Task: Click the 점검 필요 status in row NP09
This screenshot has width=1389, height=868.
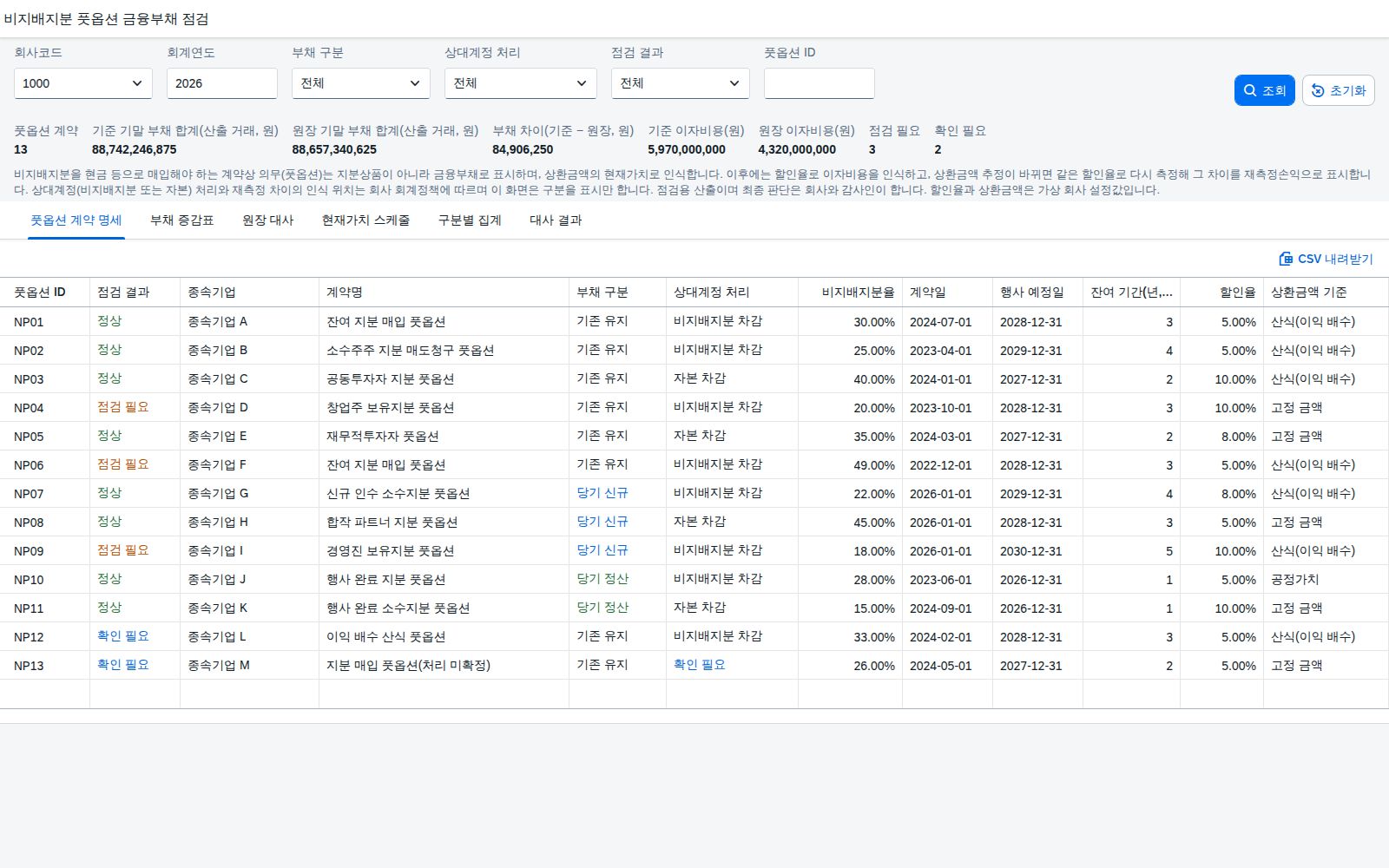Action: [122, 550]
